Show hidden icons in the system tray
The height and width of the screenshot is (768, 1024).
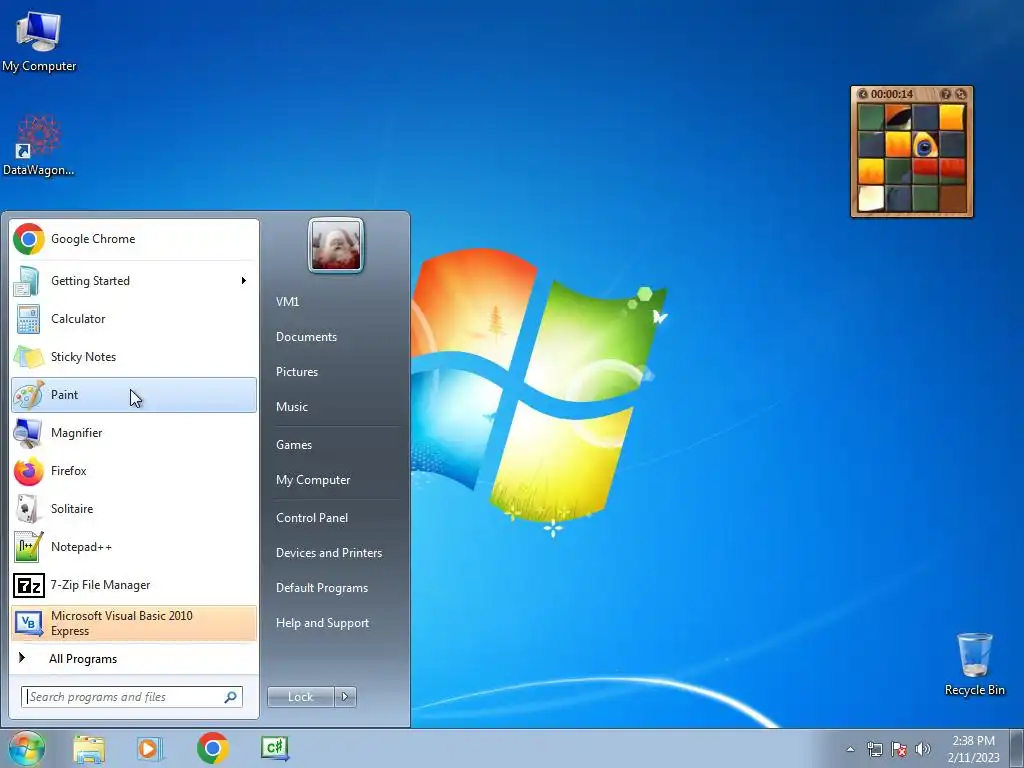850,749
